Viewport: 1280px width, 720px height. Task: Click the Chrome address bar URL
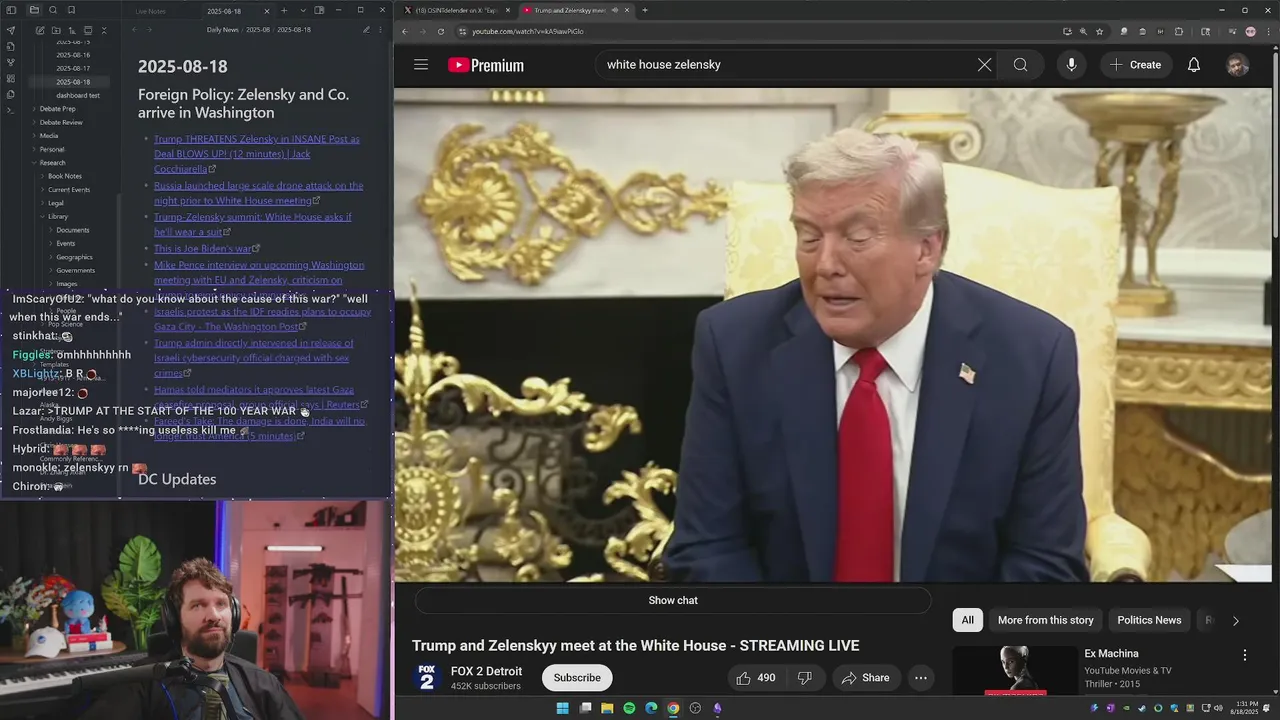pyautogui.click(x=528, y=31)
